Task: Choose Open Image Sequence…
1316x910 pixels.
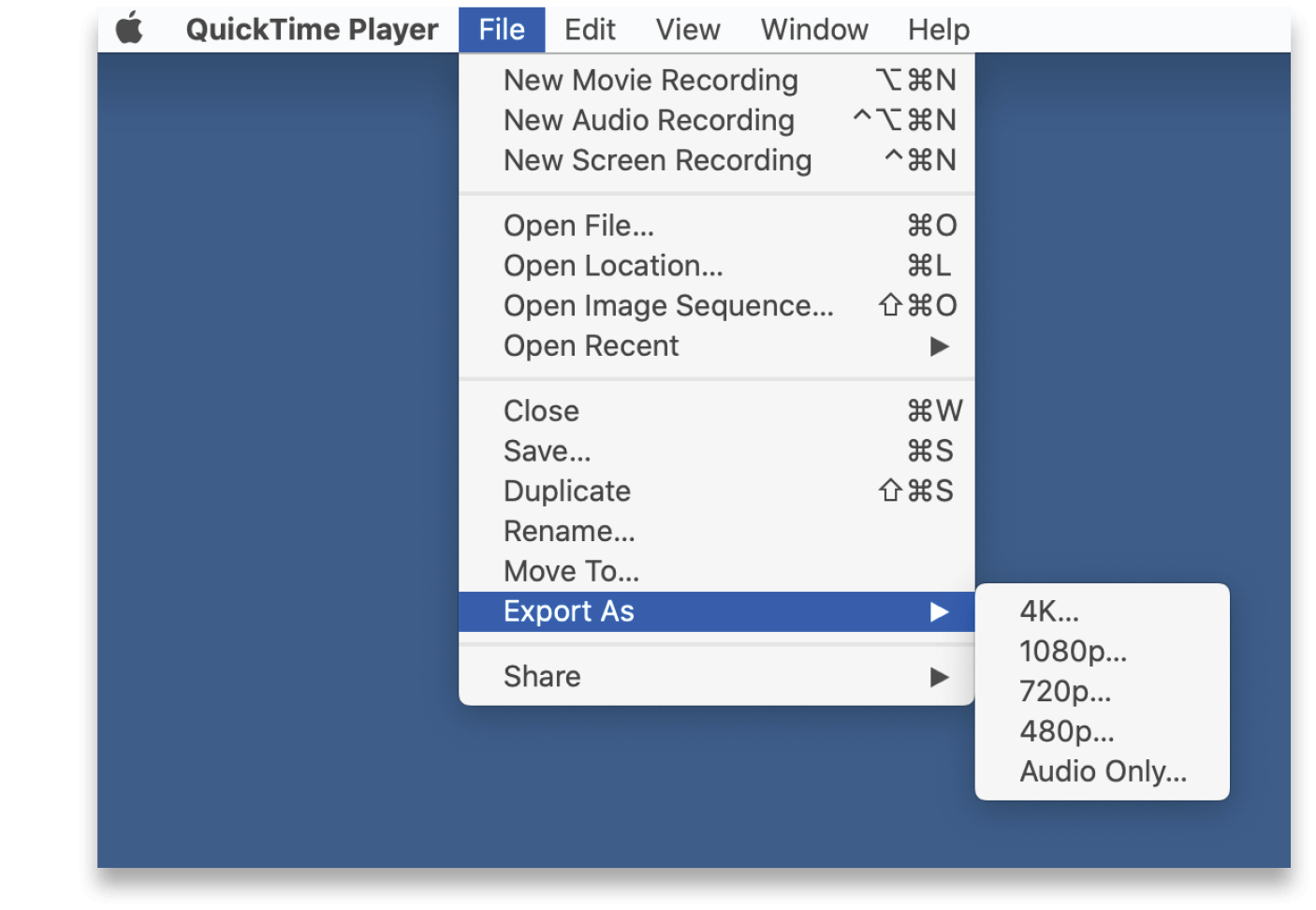Action: [x=717, y=306]
